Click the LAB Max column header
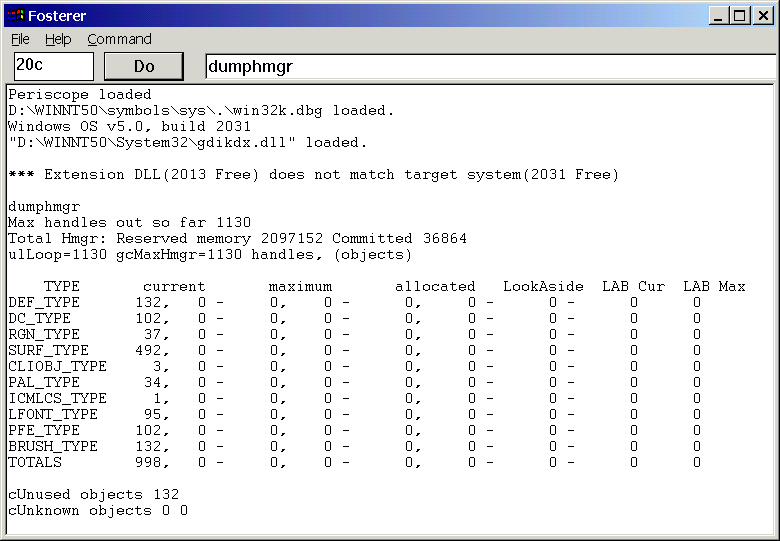The width and height of the screenshot is (780, 541). tap(714, 286)
